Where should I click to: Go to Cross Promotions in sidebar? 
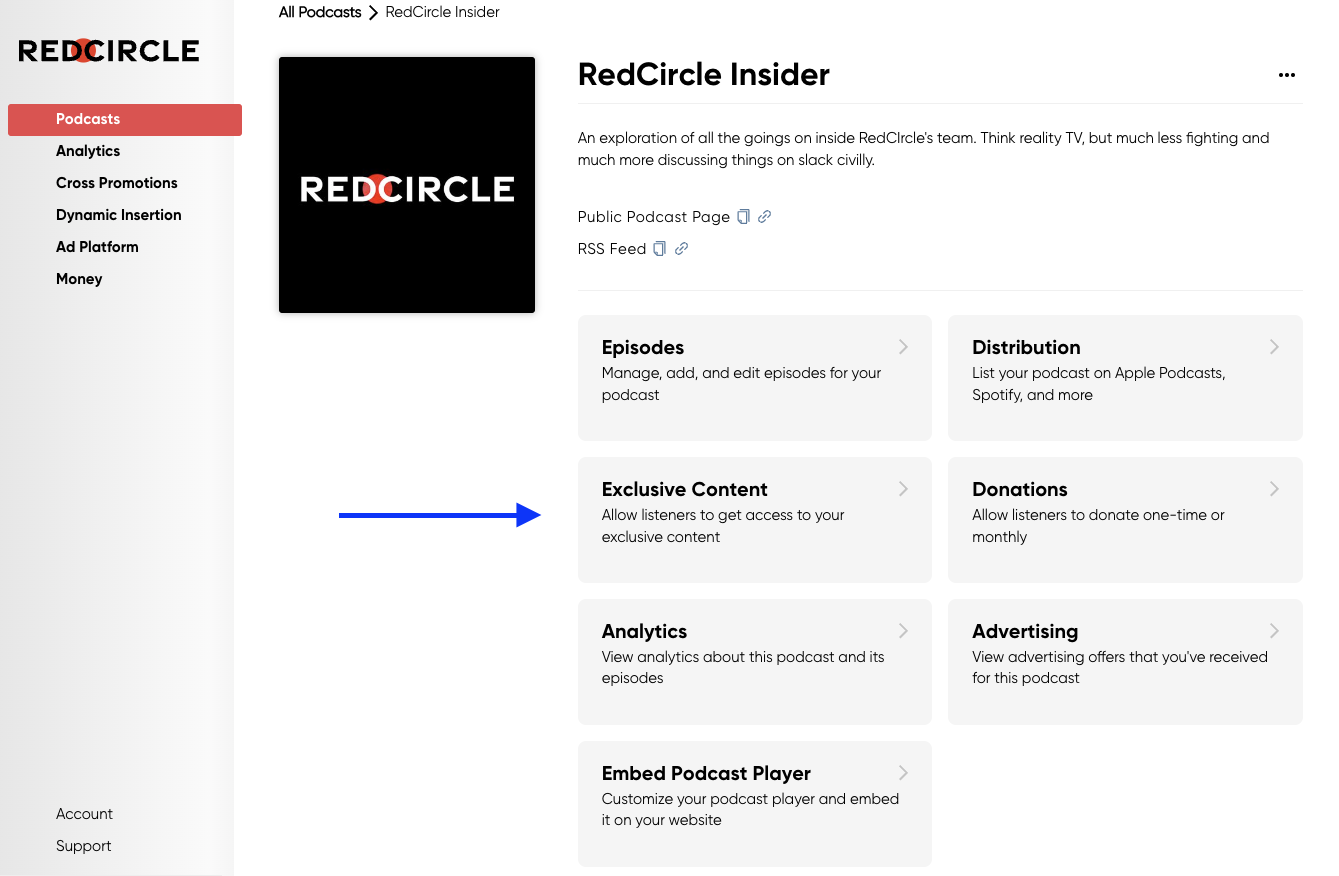click(117, 183)
